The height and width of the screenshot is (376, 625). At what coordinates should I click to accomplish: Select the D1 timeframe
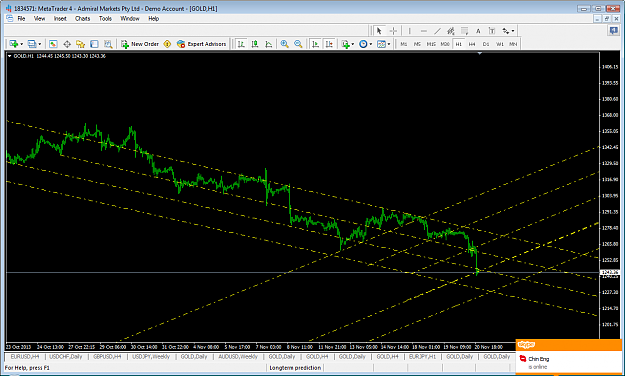click(486, 44)
